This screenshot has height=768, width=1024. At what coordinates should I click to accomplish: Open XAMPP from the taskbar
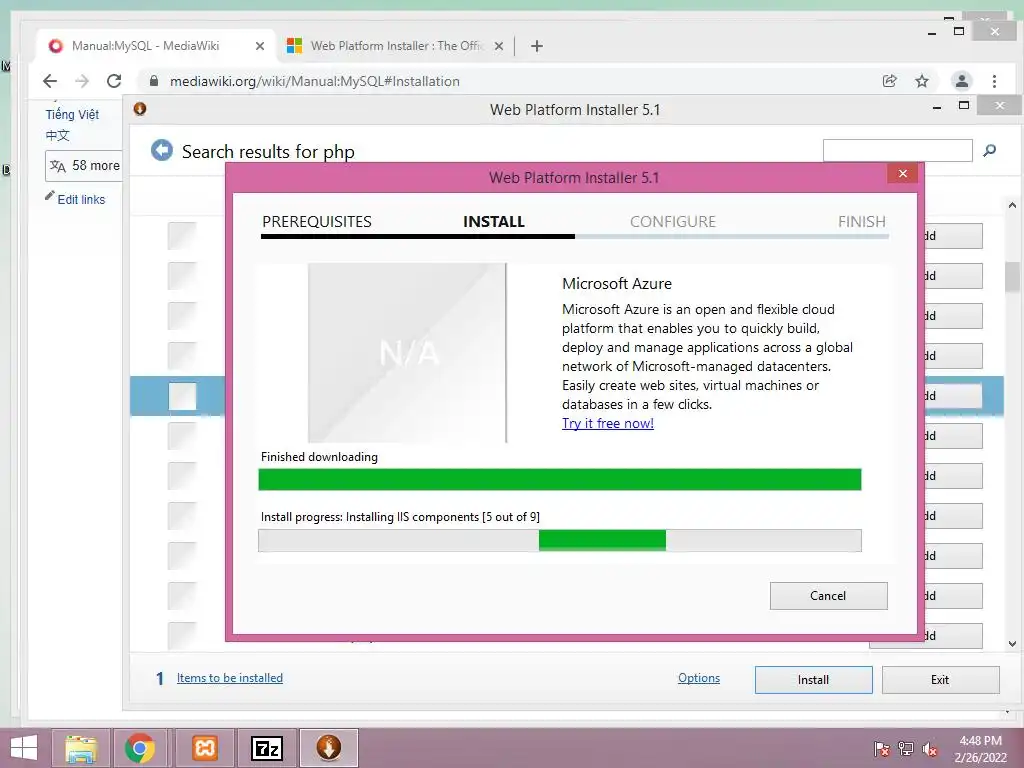[204, 748]
